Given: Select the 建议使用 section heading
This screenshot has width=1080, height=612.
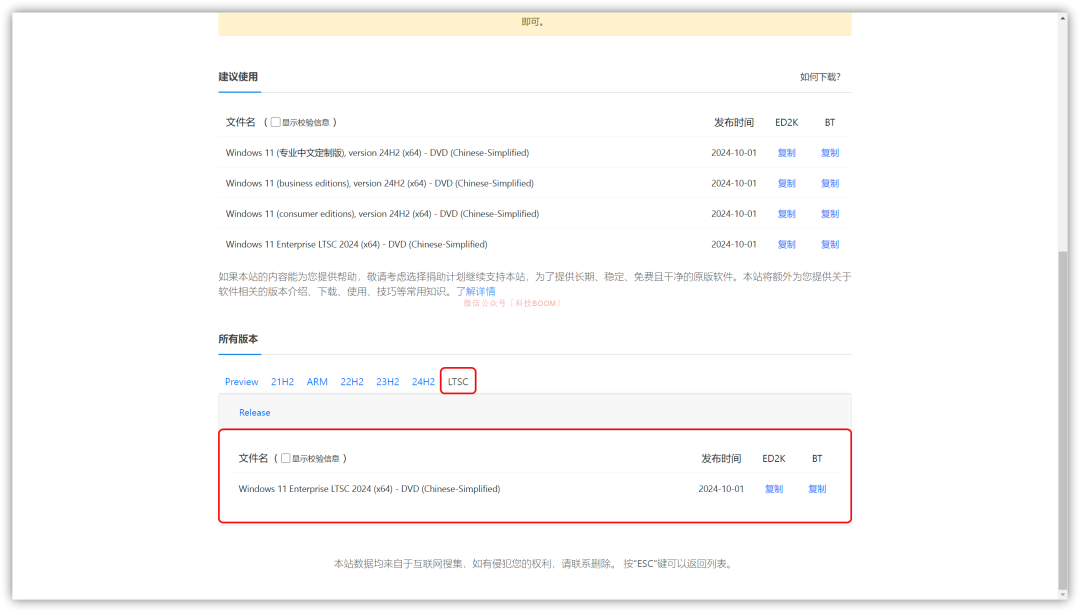Looking at the screenshot, I should click(x=238, y=77).
